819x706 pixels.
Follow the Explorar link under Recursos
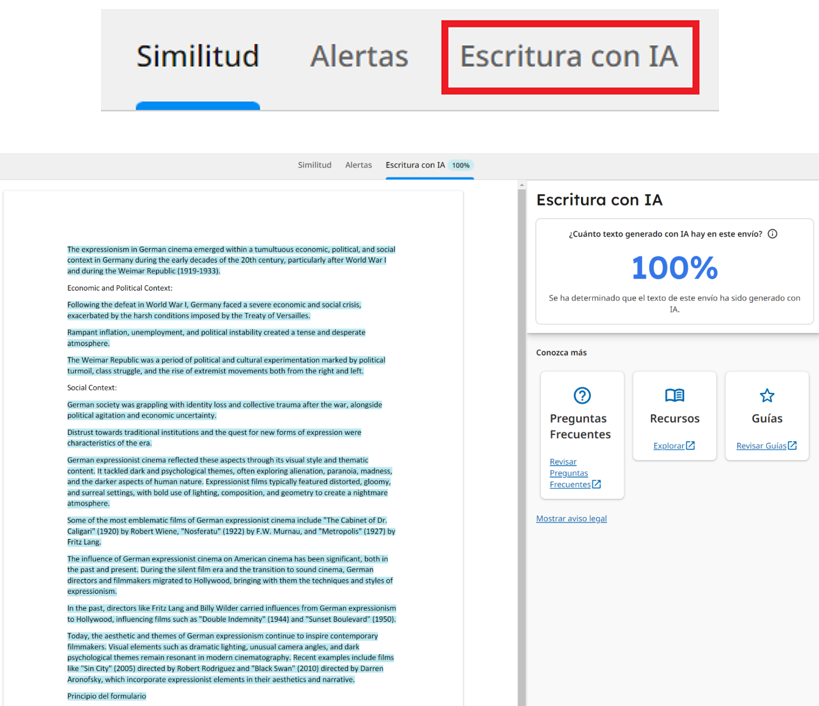(x=668, y=446)
